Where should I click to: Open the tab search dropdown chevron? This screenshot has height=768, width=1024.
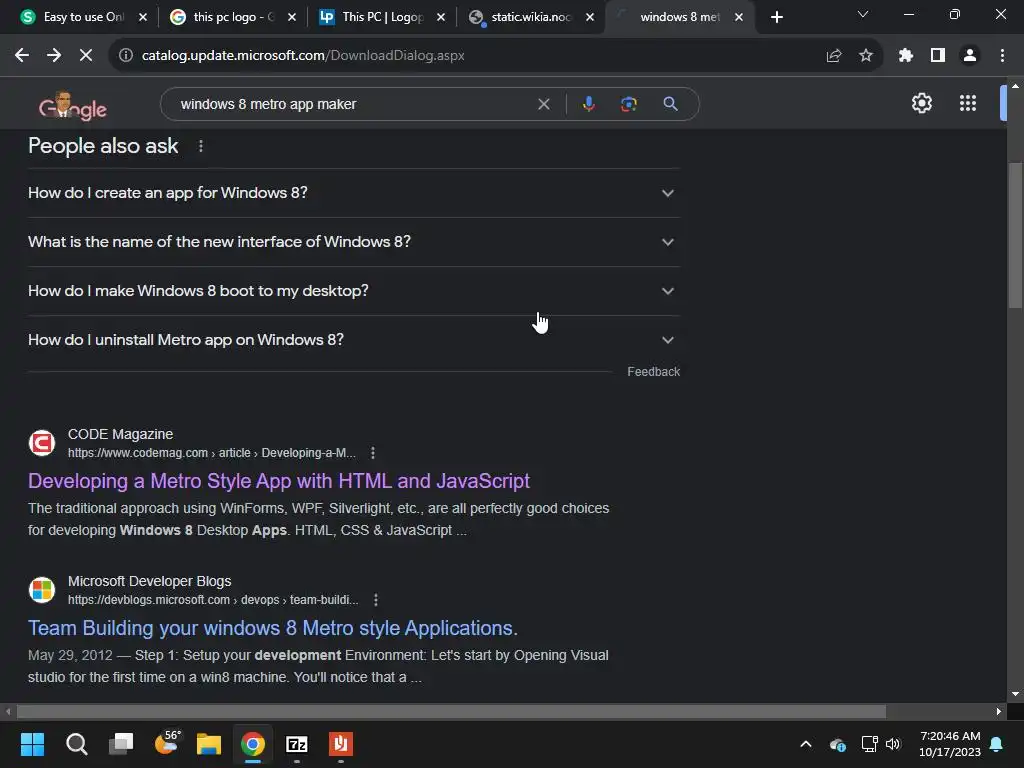(863, 14)
